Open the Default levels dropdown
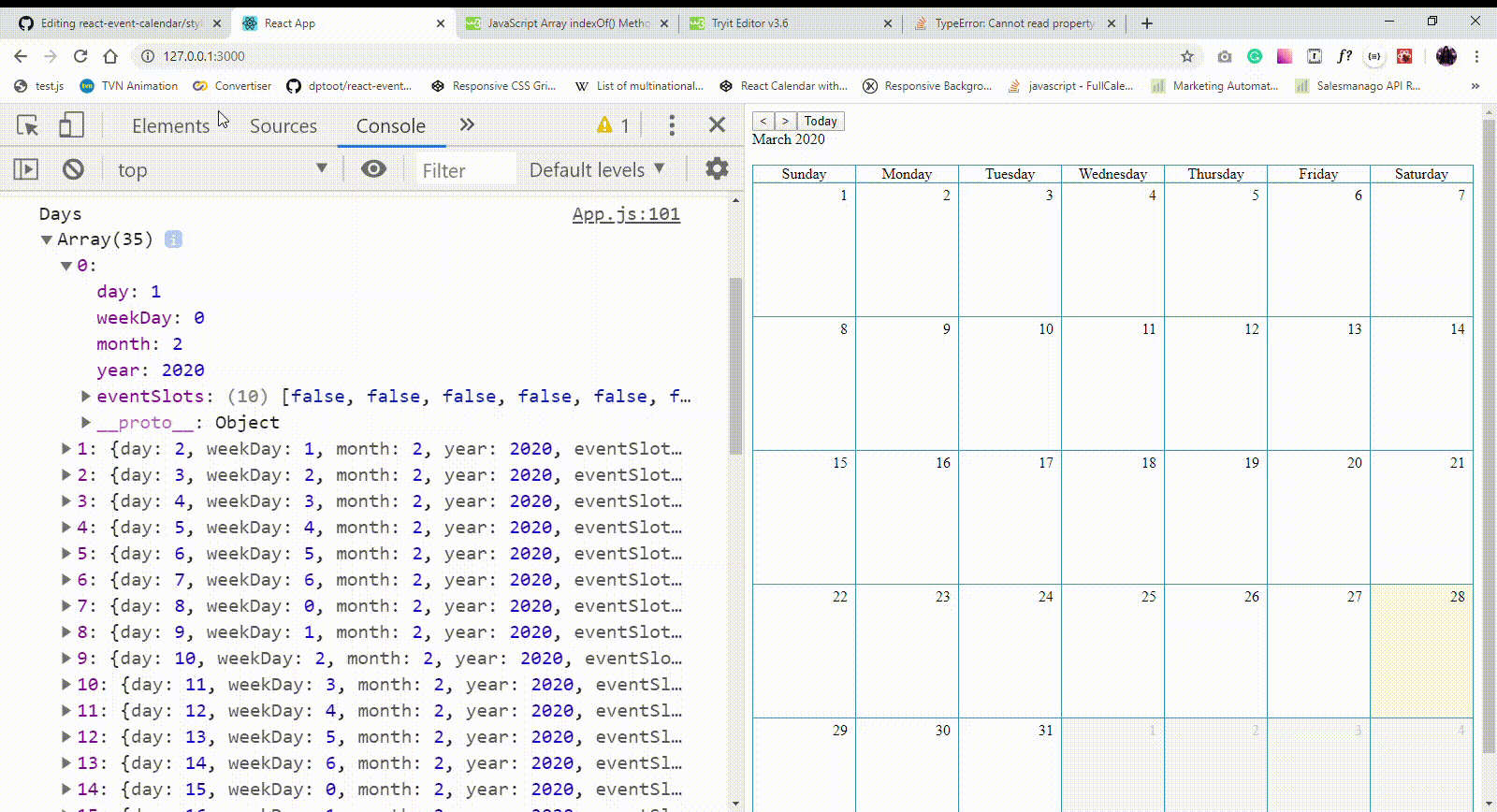 pyautogui.click(x=597, y=170)
